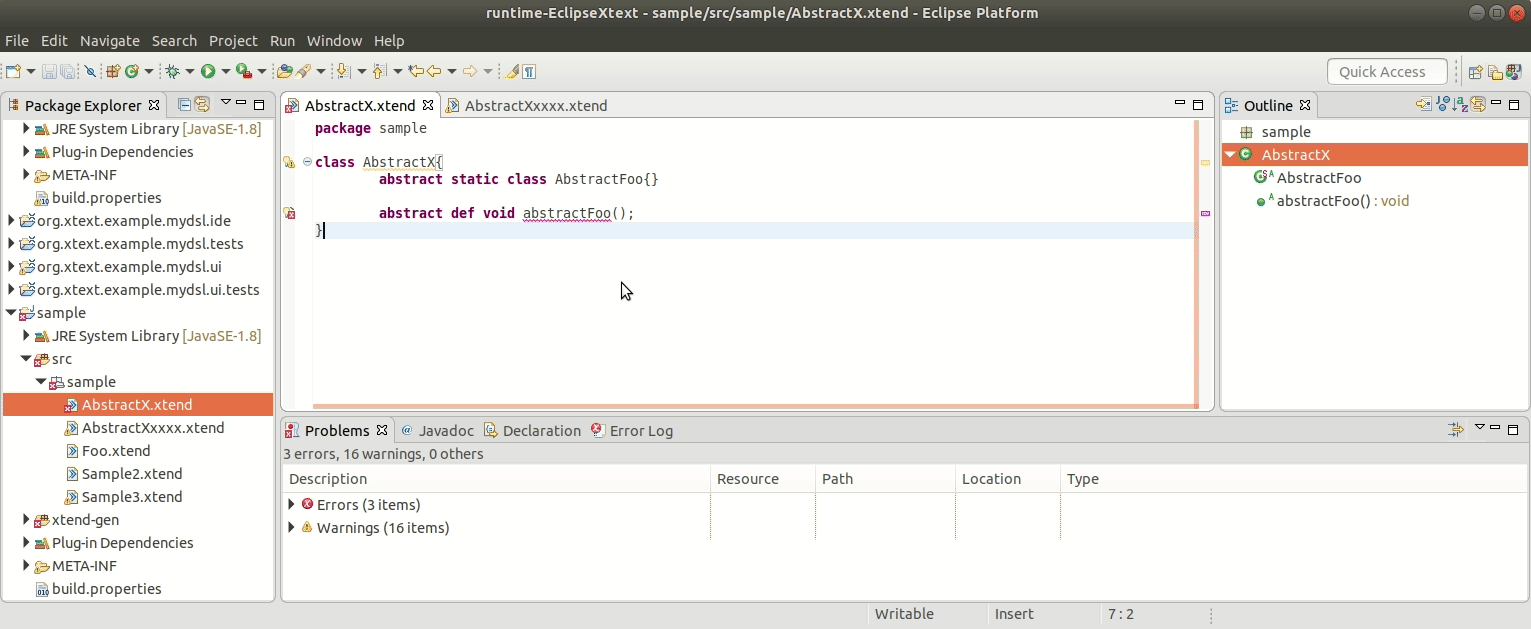Collapse the src folder in Package Explorer
The width and height of the screenshot is (1531, 629).
[x=26, y=359]
